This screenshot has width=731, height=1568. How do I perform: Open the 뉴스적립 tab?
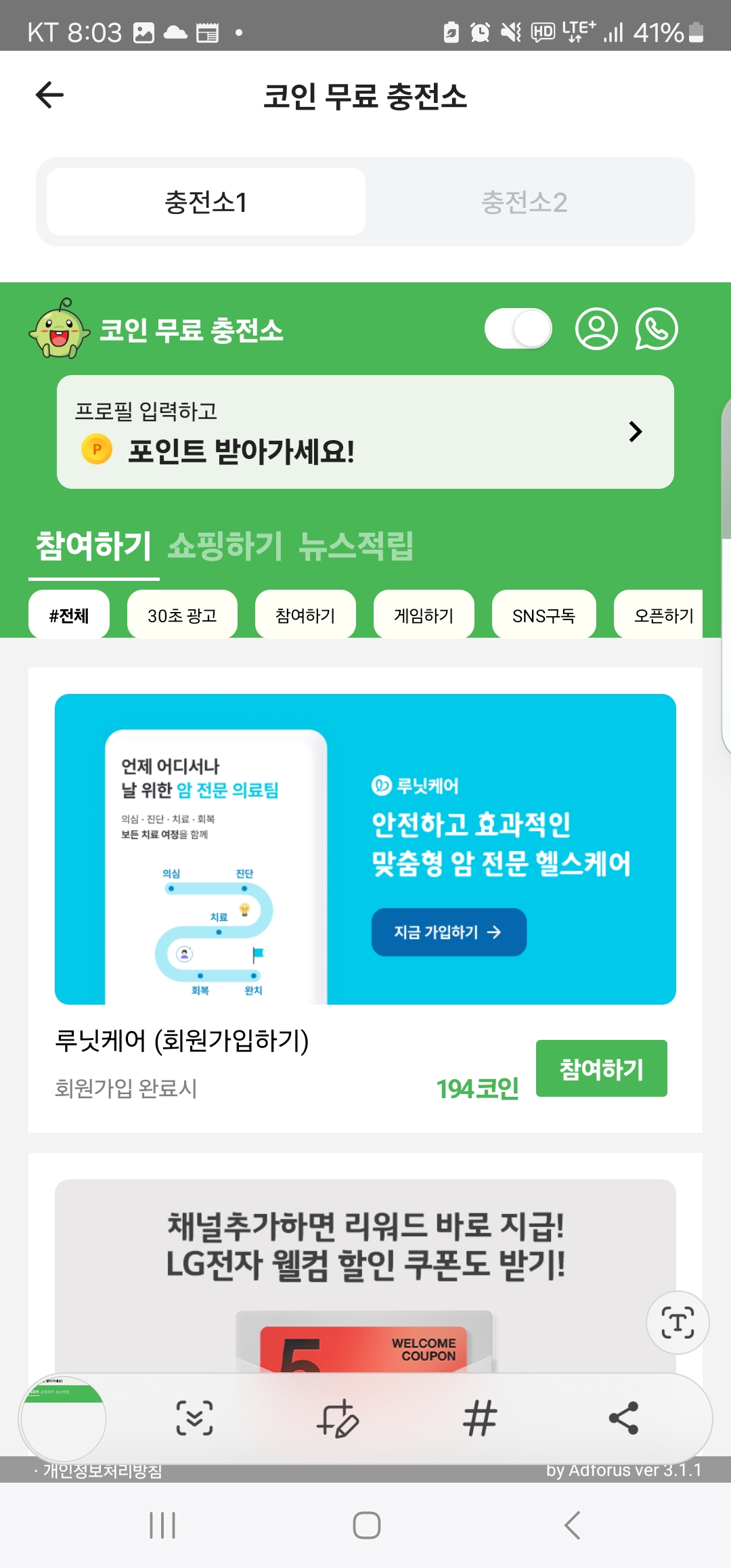[356, 546]
